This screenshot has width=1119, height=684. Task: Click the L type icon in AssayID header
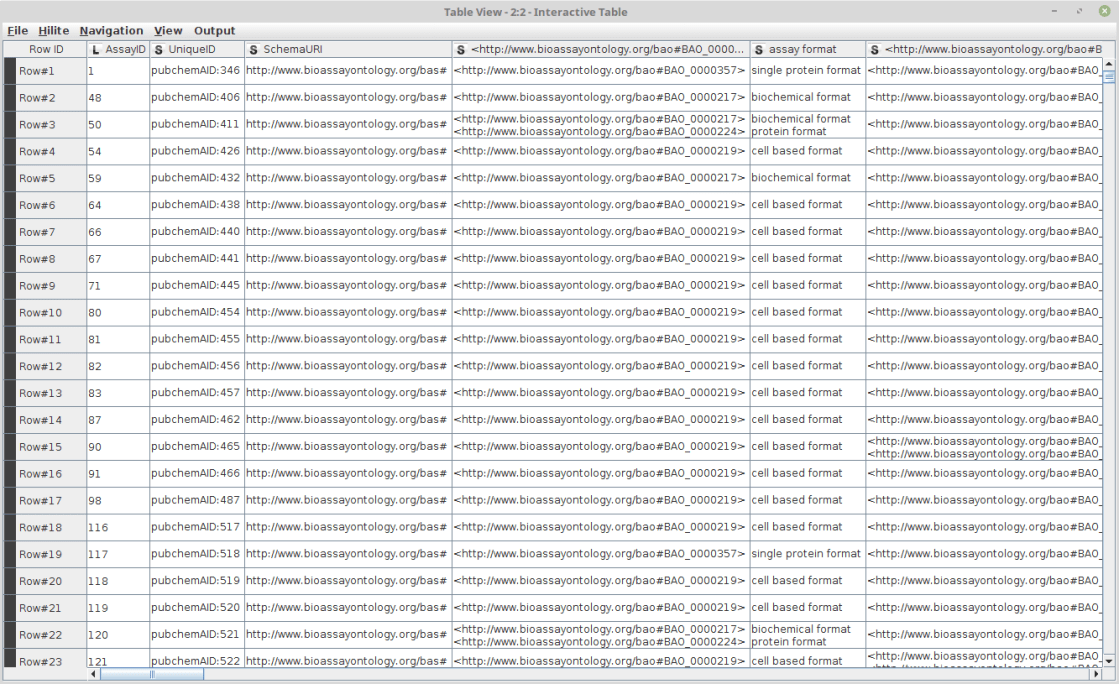coord(95,49)
